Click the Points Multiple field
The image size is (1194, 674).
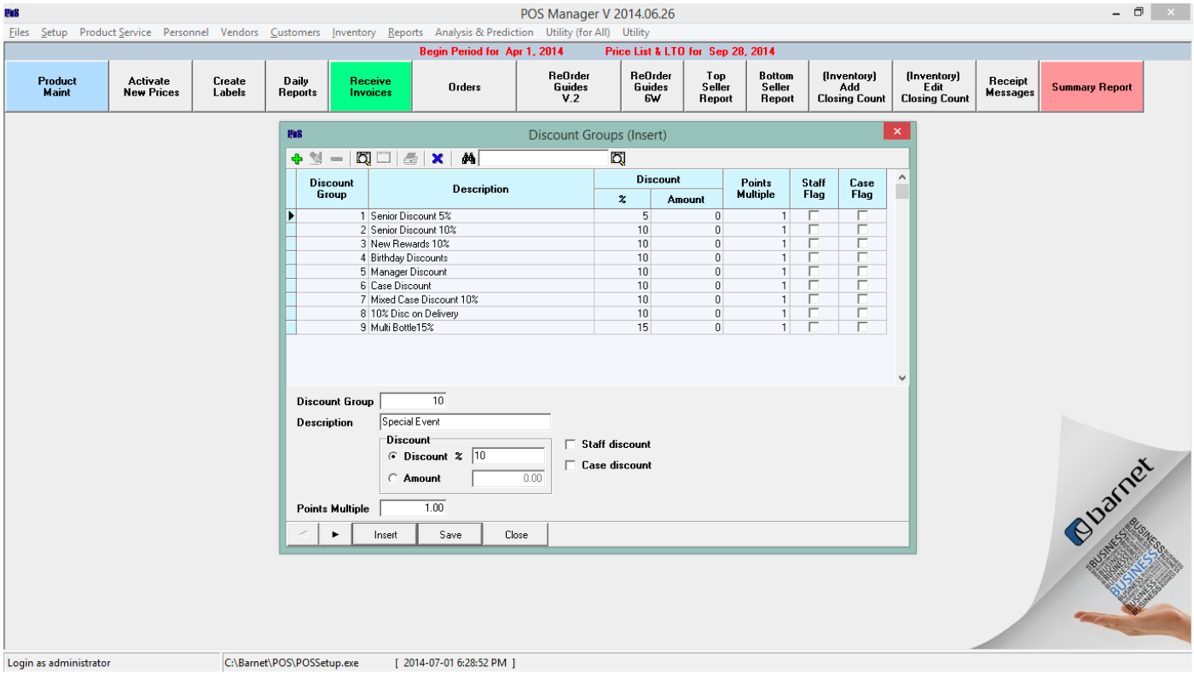[413, 508]
